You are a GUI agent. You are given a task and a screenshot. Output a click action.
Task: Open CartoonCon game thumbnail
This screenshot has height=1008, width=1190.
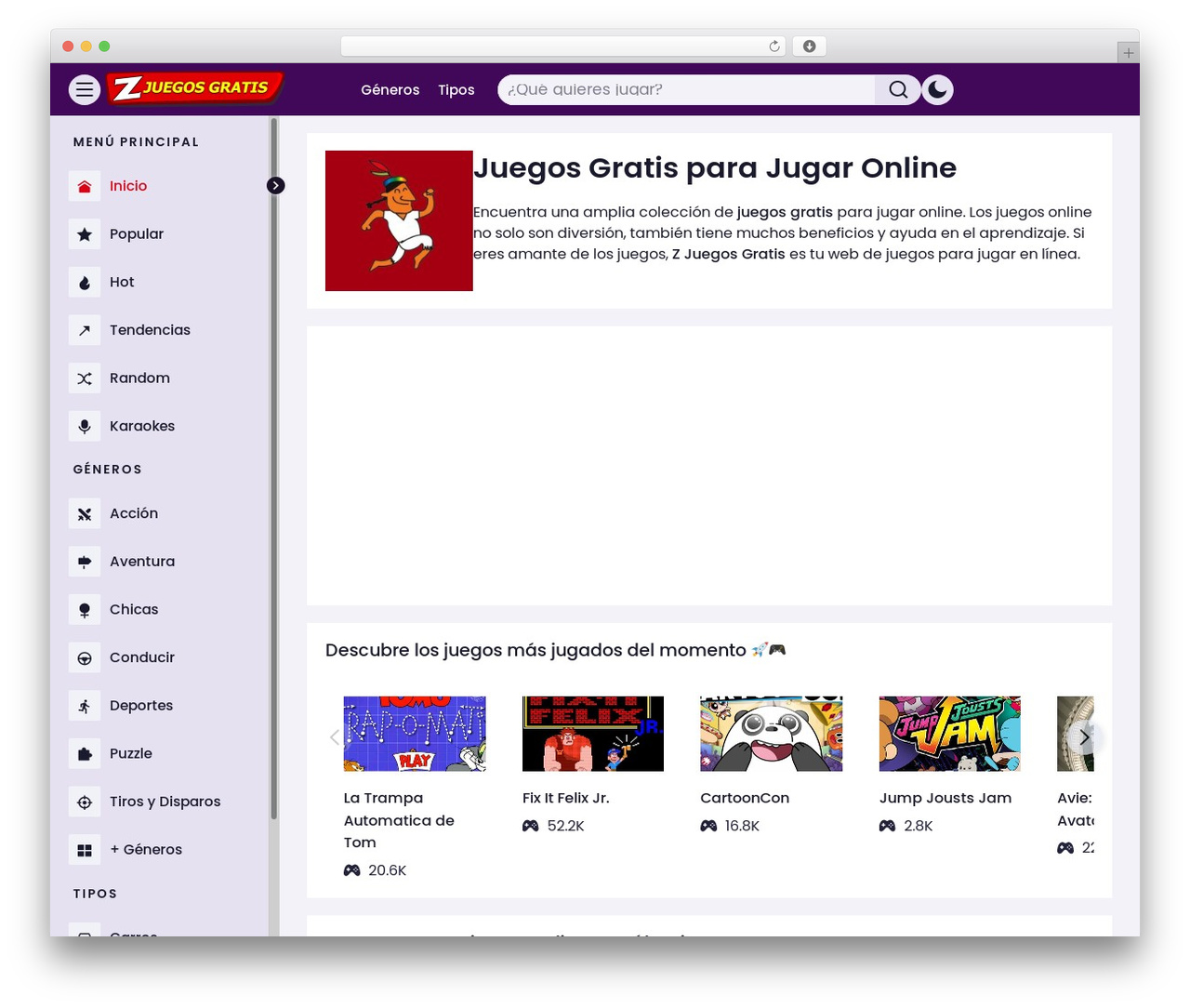click(x=772, y=734)
